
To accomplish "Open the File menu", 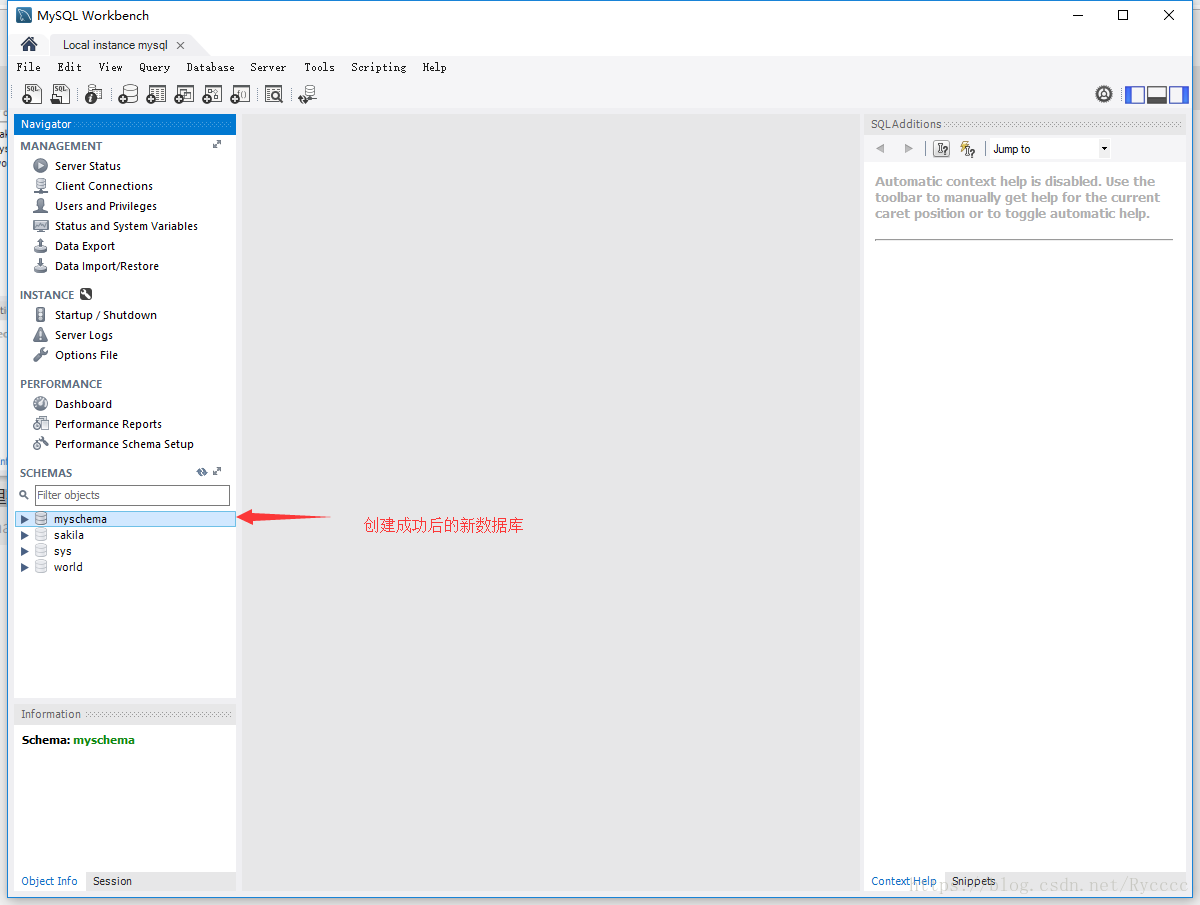I will [x=29, y=67].
